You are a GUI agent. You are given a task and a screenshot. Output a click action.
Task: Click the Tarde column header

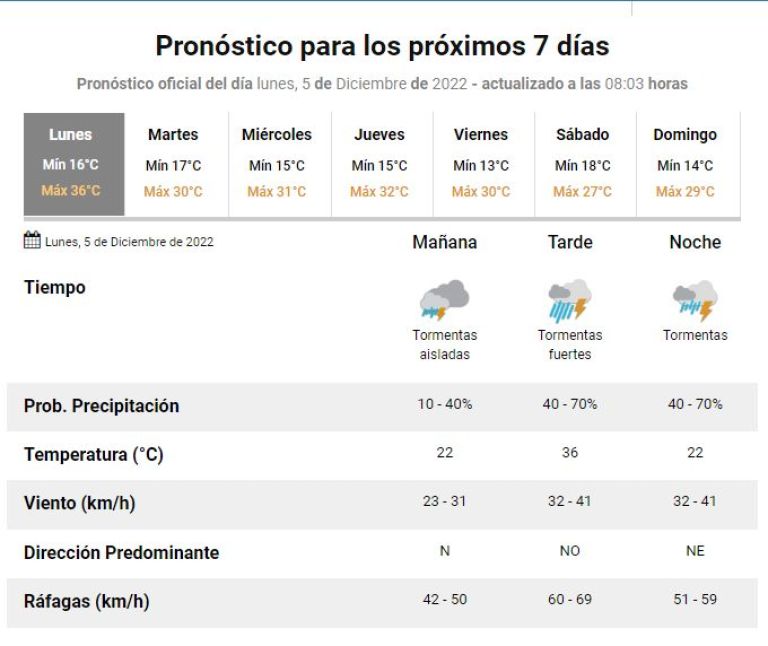tap(570, 242)
